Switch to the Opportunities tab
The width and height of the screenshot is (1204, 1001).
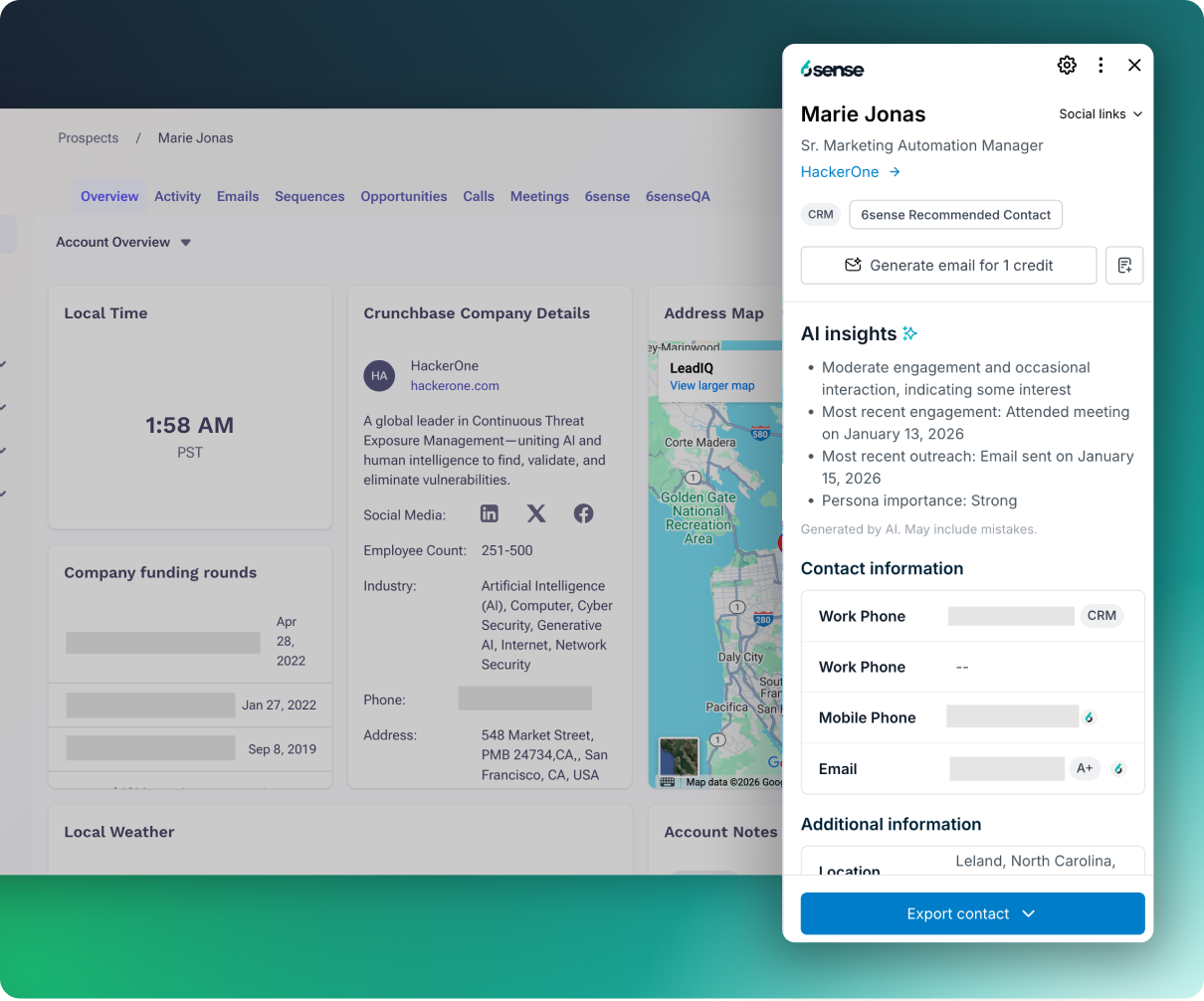404,196
